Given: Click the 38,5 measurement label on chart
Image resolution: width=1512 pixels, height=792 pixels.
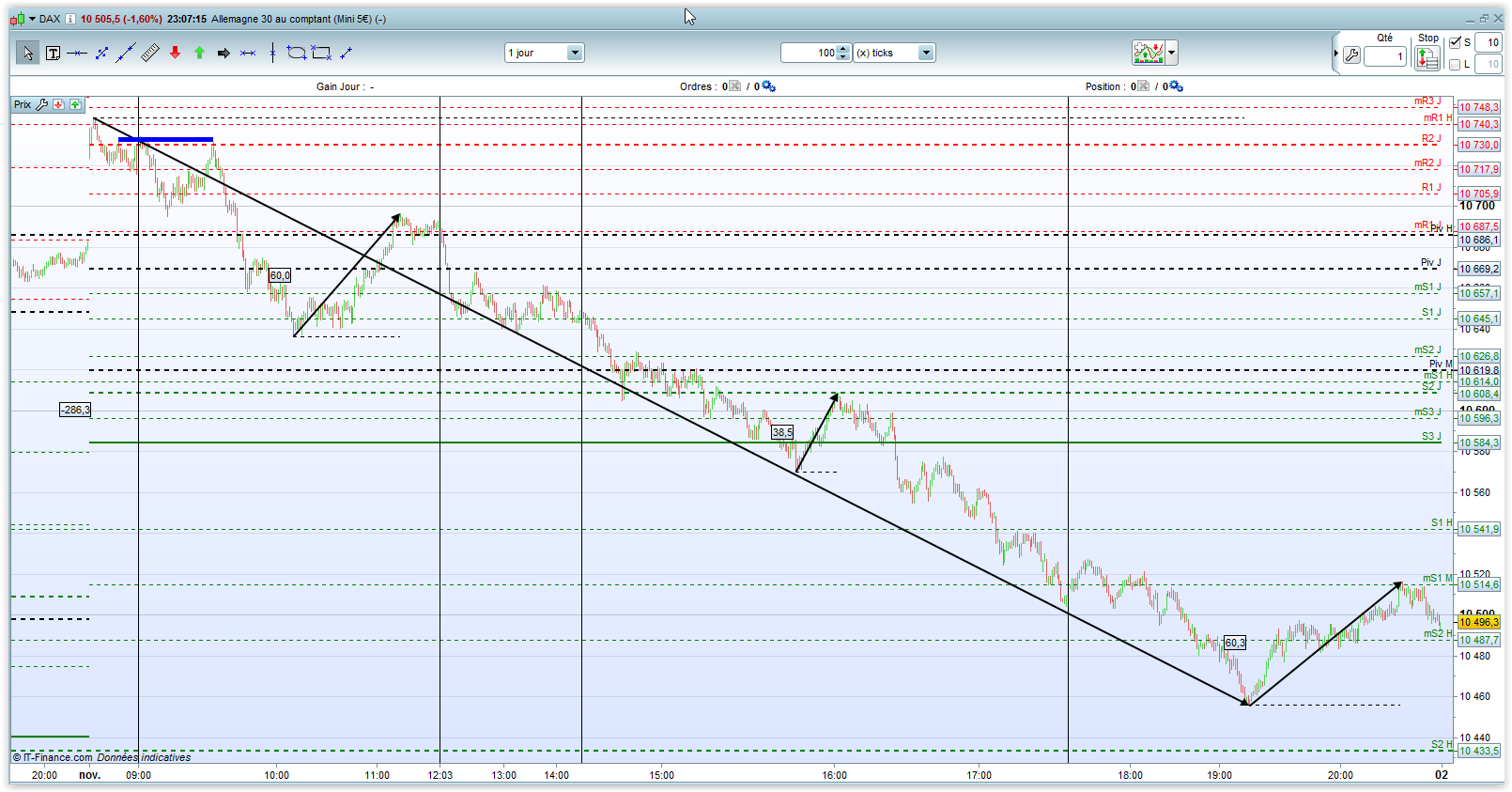Looking at the screenshot, I should (x=782, y=432).
